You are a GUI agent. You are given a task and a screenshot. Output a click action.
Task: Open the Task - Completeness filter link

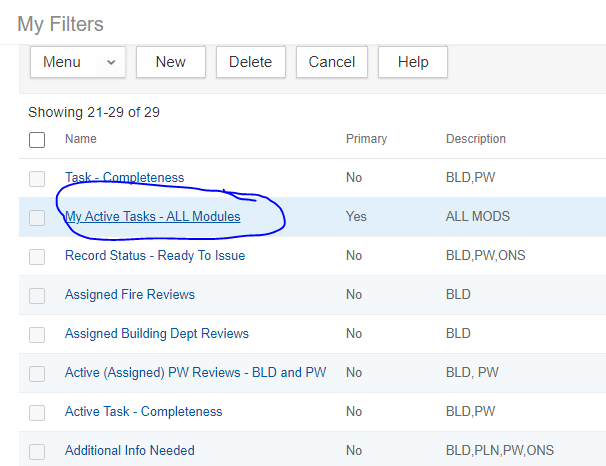coord(124,178)
